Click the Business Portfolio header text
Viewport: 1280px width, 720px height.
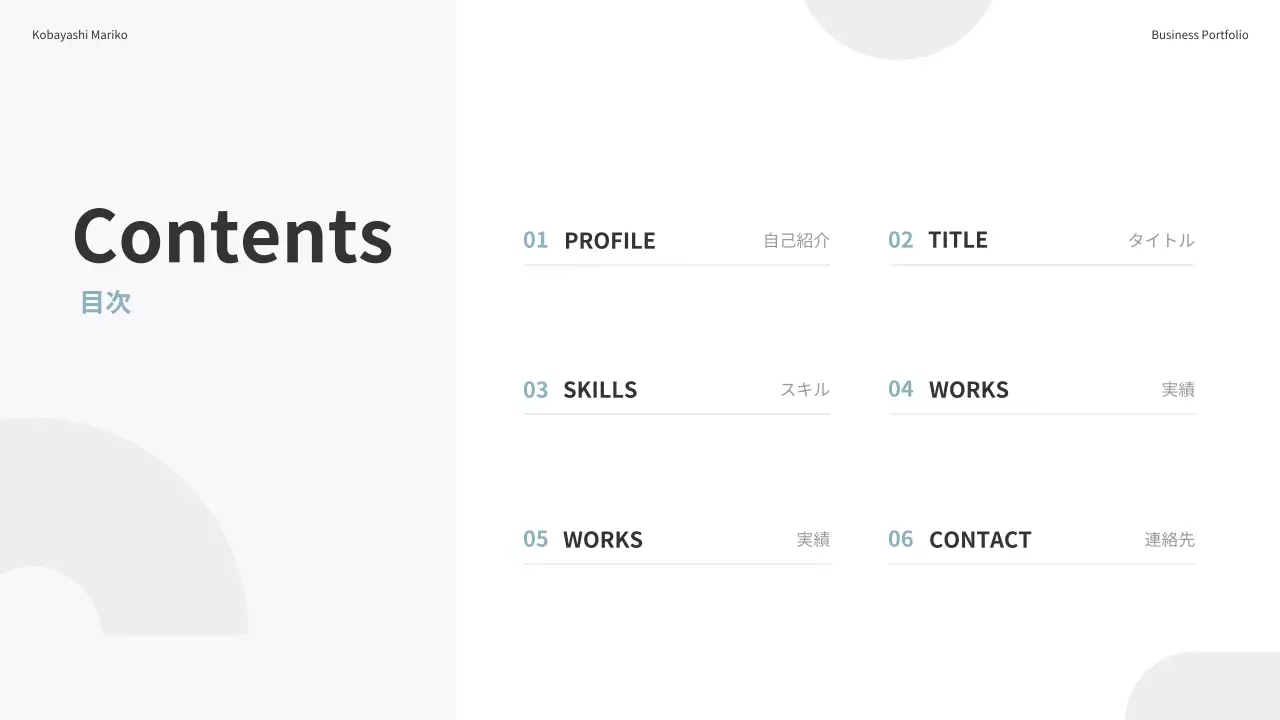point(1199,35)
